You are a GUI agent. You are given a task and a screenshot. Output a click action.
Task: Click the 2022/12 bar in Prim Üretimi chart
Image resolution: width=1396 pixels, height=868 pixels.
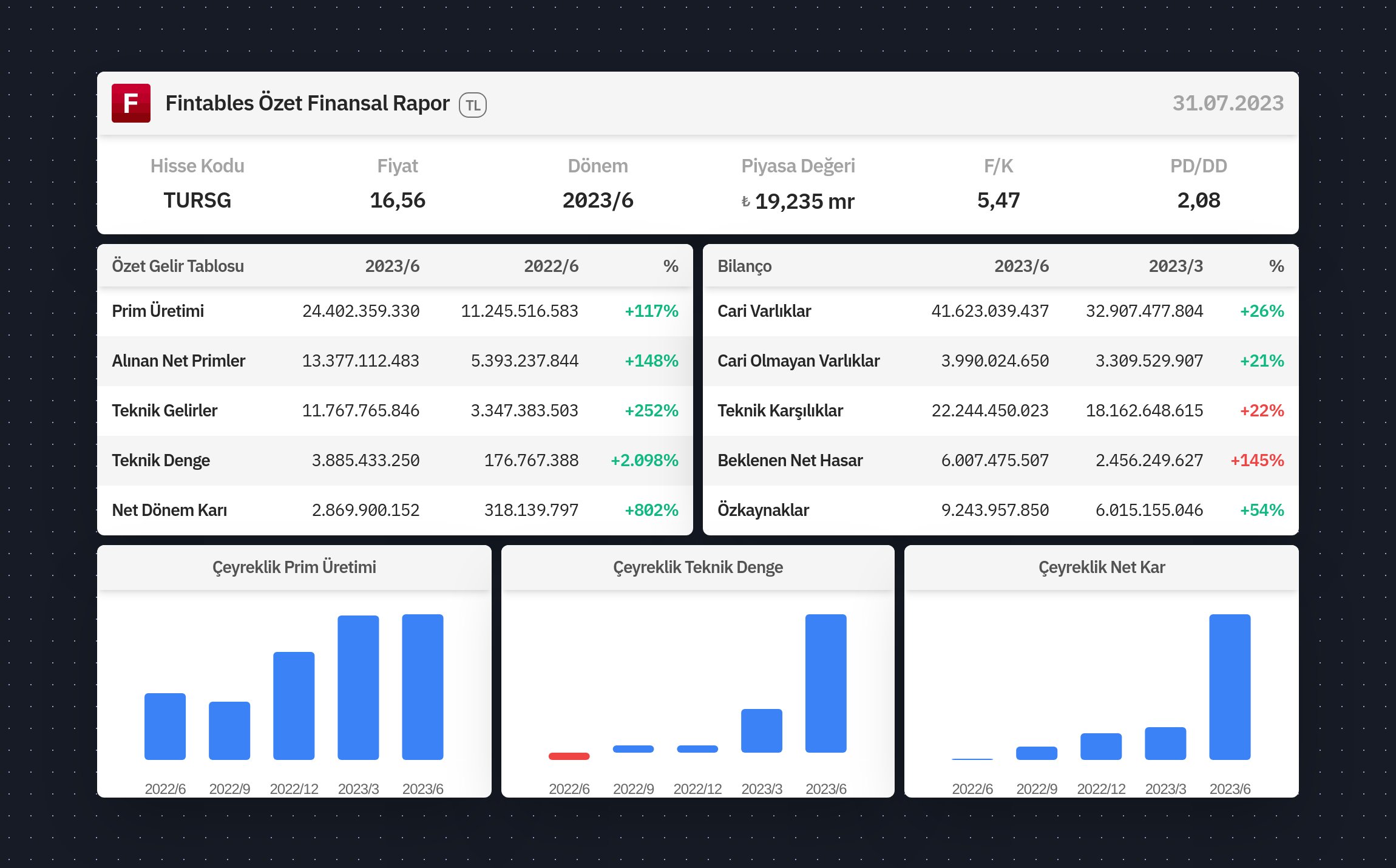[294, 705]
